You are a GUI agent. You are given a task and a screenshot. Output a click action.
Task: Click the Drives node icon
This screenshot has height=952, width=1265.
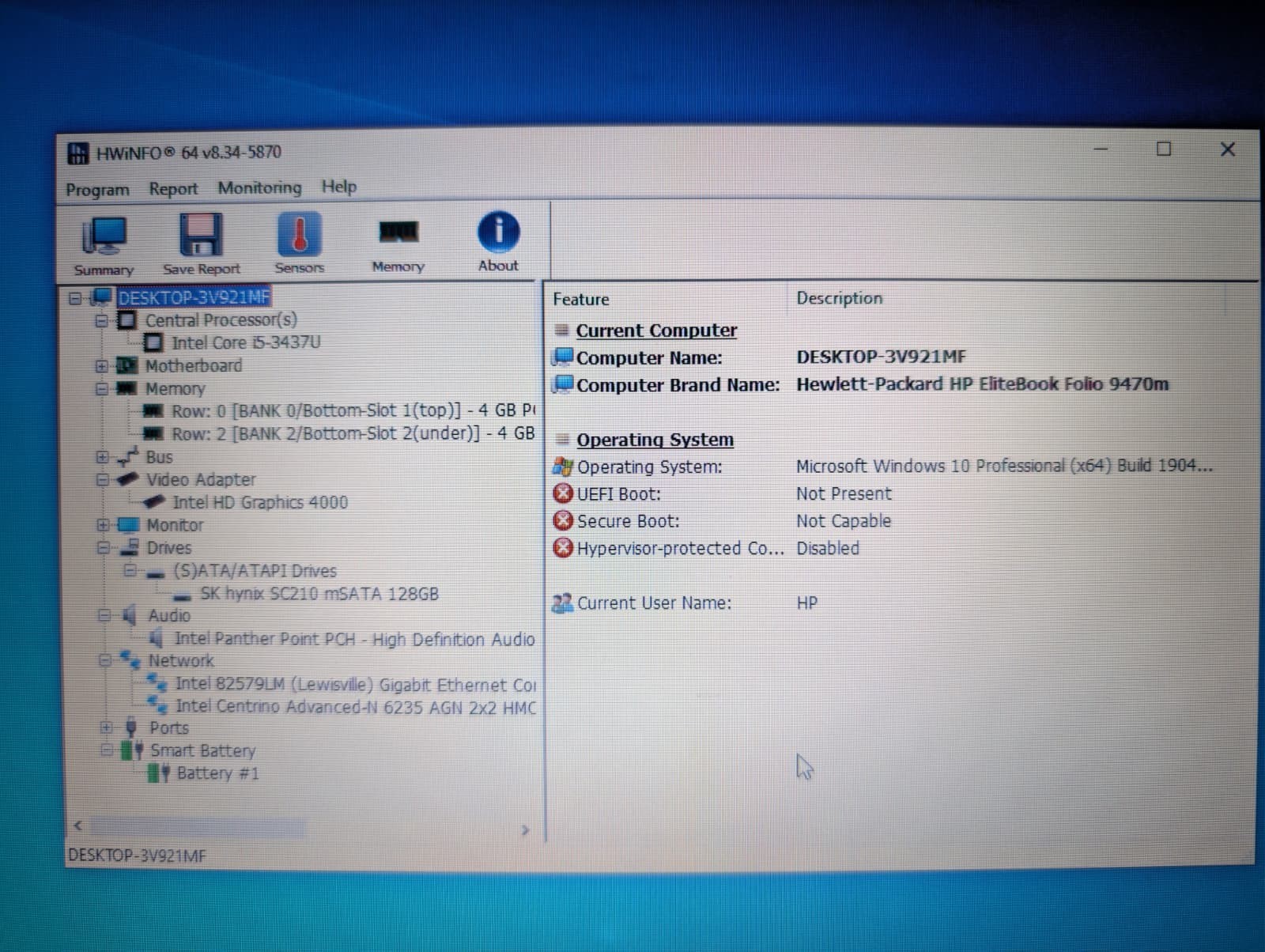coord(129,548)
